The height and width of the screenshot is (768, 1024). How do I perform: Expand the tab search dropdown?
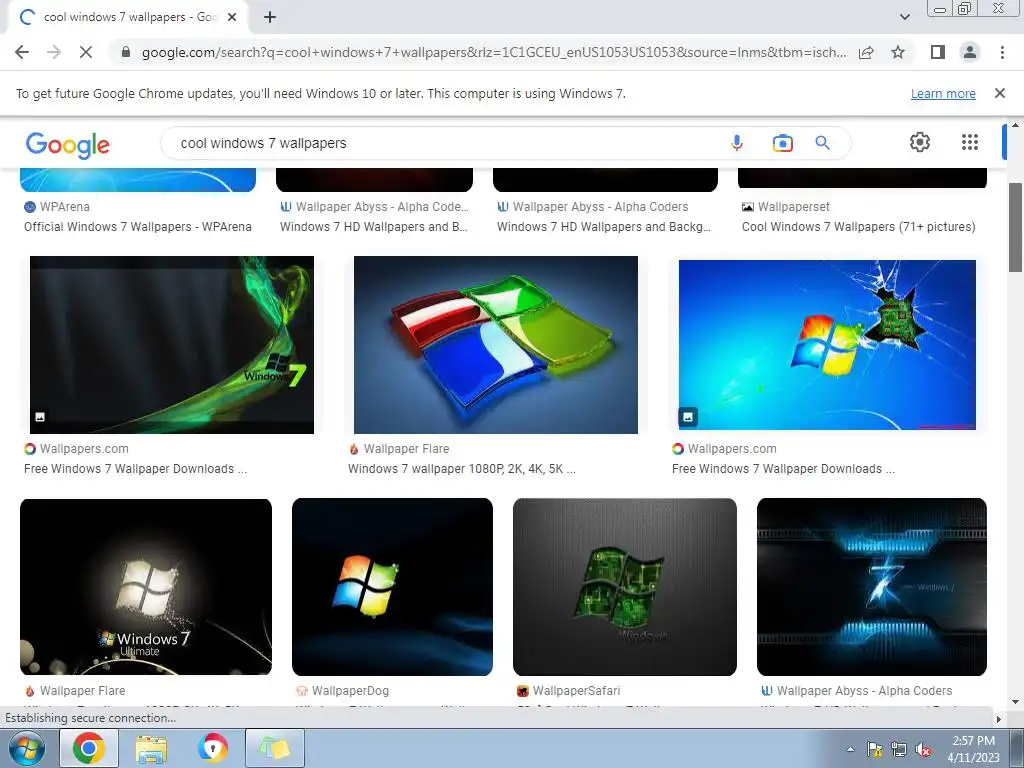pyautogui.click(x=904, y=18)
